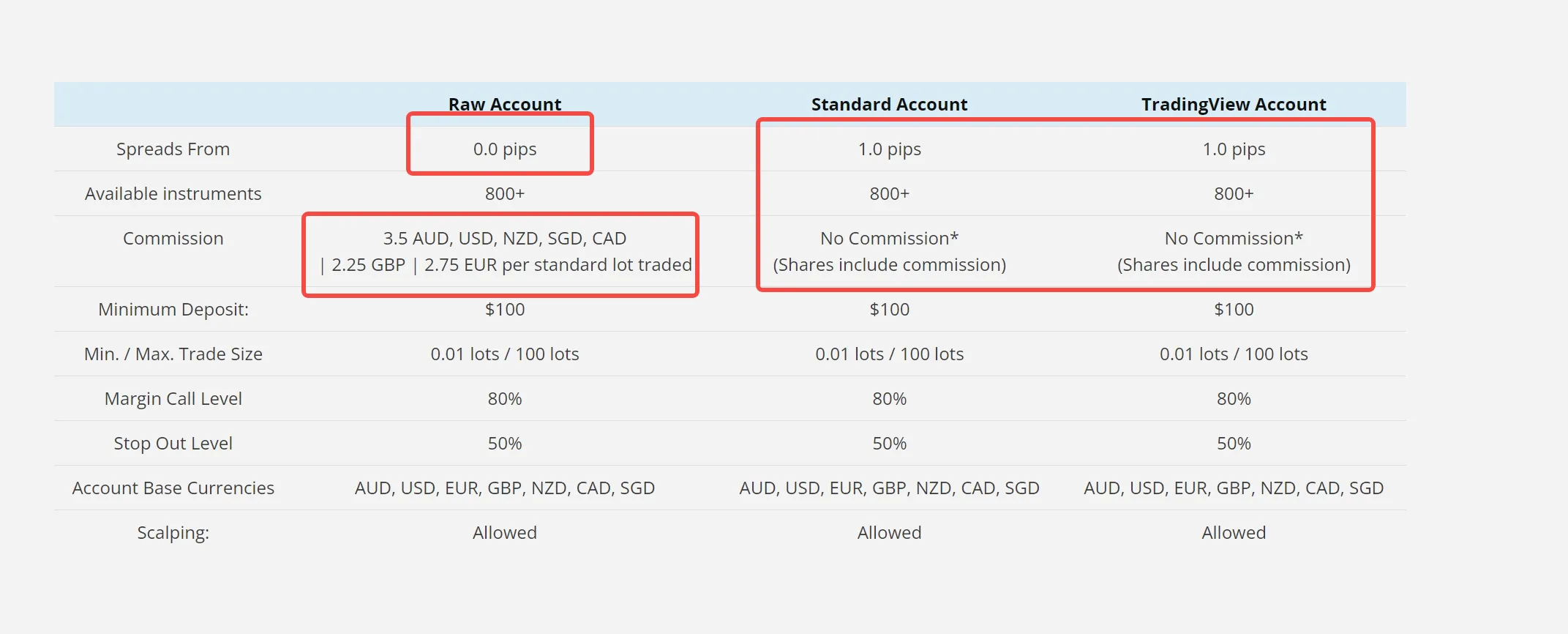Image resolution: width=1568 pixels, height=634 pixels.
Task: Click the 3.5 AUD, USD, NZD commission text
Action: coord(505,239)
